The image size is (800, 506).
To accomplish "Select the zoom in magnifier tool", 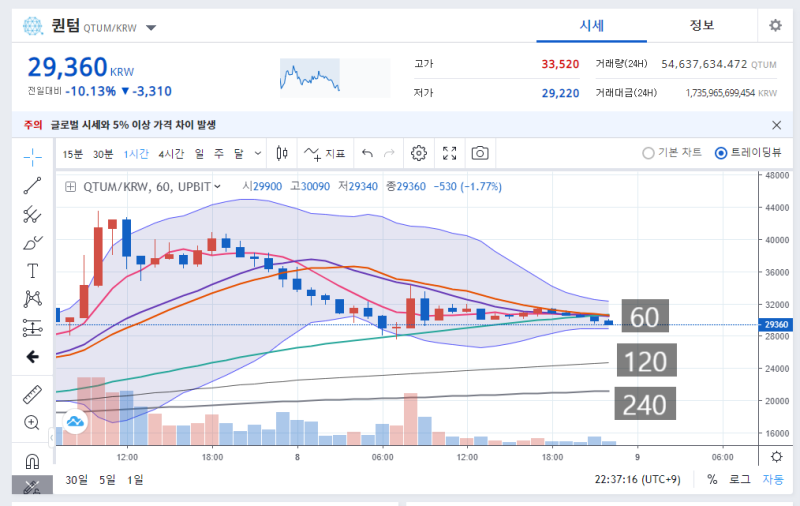I will (x=32, y=422).
